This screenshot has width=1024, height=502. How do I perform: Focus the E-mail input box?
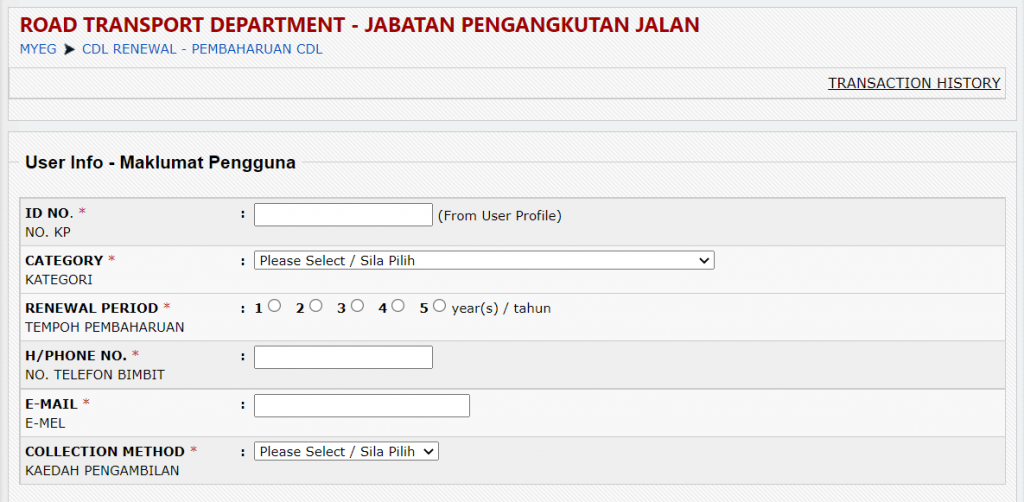[361, 405]
